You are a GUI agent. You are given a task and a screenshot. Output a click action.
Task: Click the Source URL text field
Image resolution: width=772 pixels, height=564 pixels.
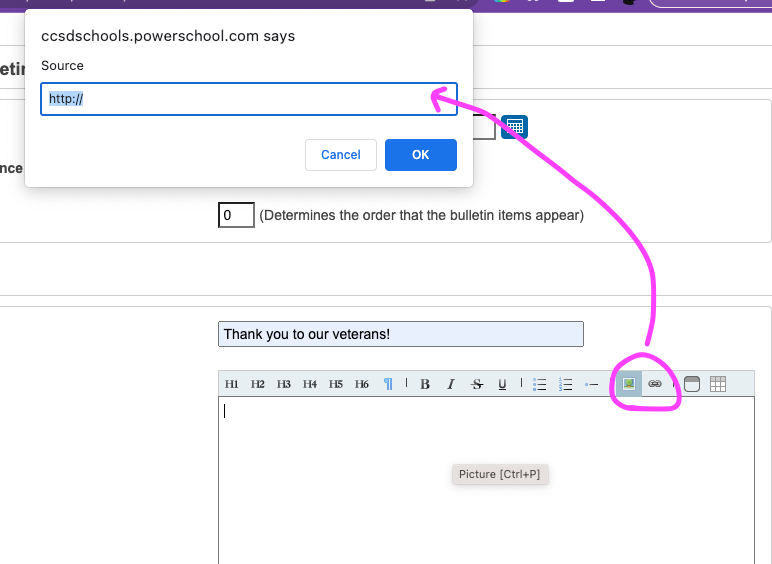pyautogui.click(x=249, y=99)
